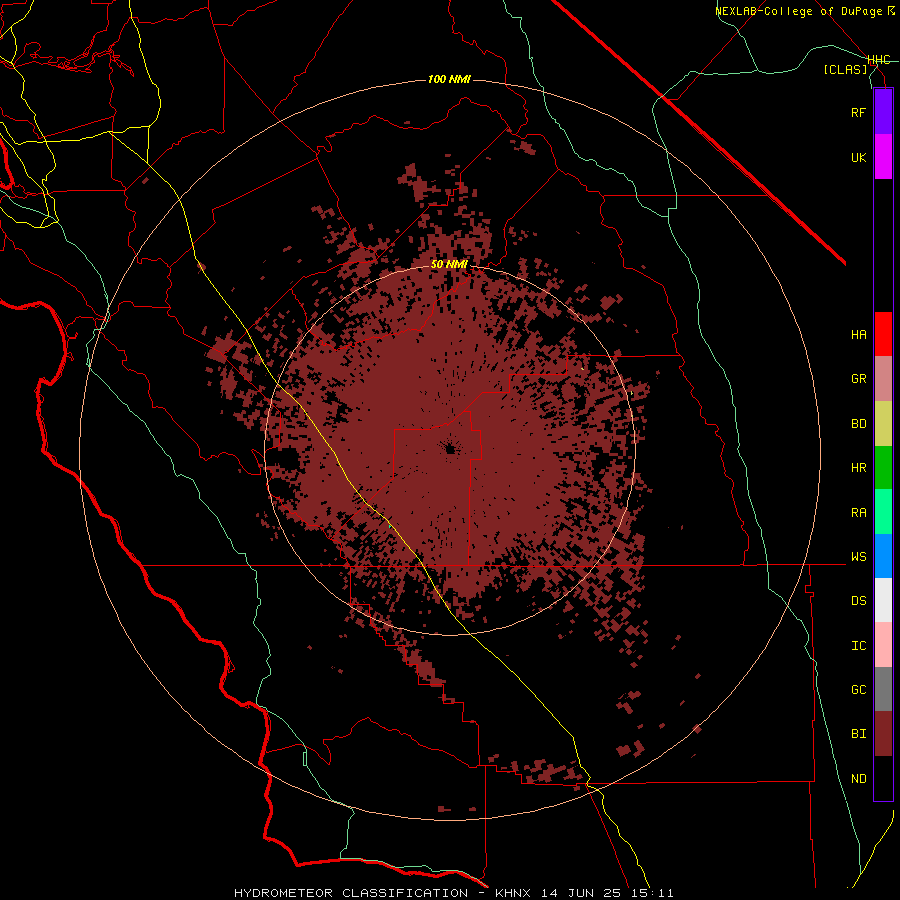The image size is (900, 900).
Task: Click the 14 JUN 25 date text
Action: click(579, 893)
